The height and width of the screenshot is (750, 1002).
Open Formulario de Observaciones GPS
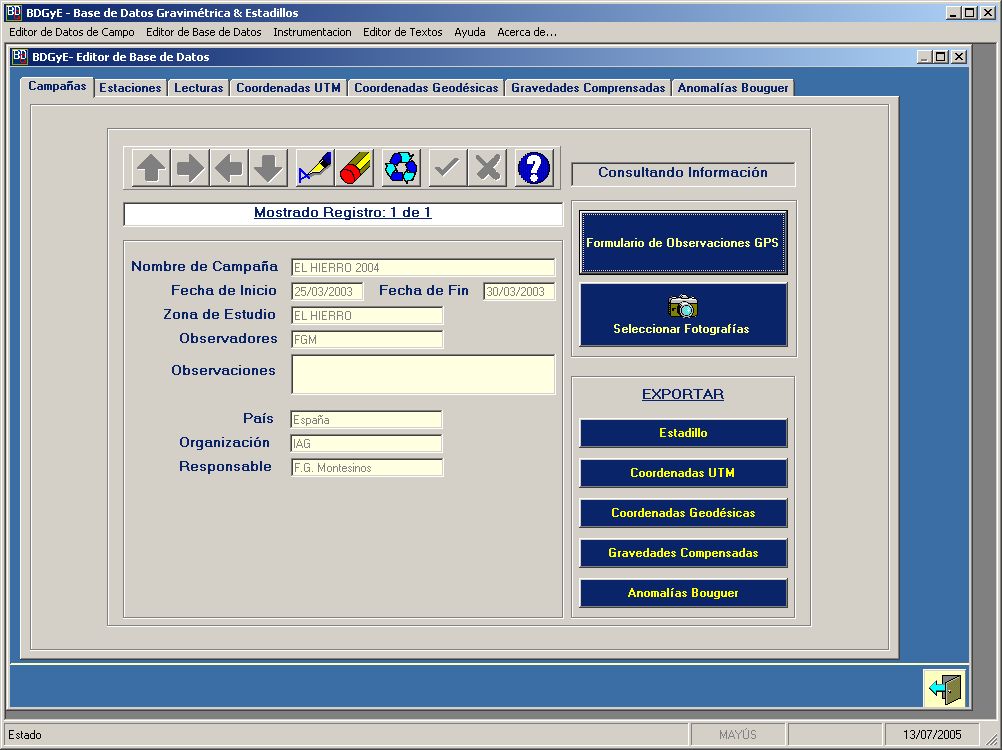point(683,243)
